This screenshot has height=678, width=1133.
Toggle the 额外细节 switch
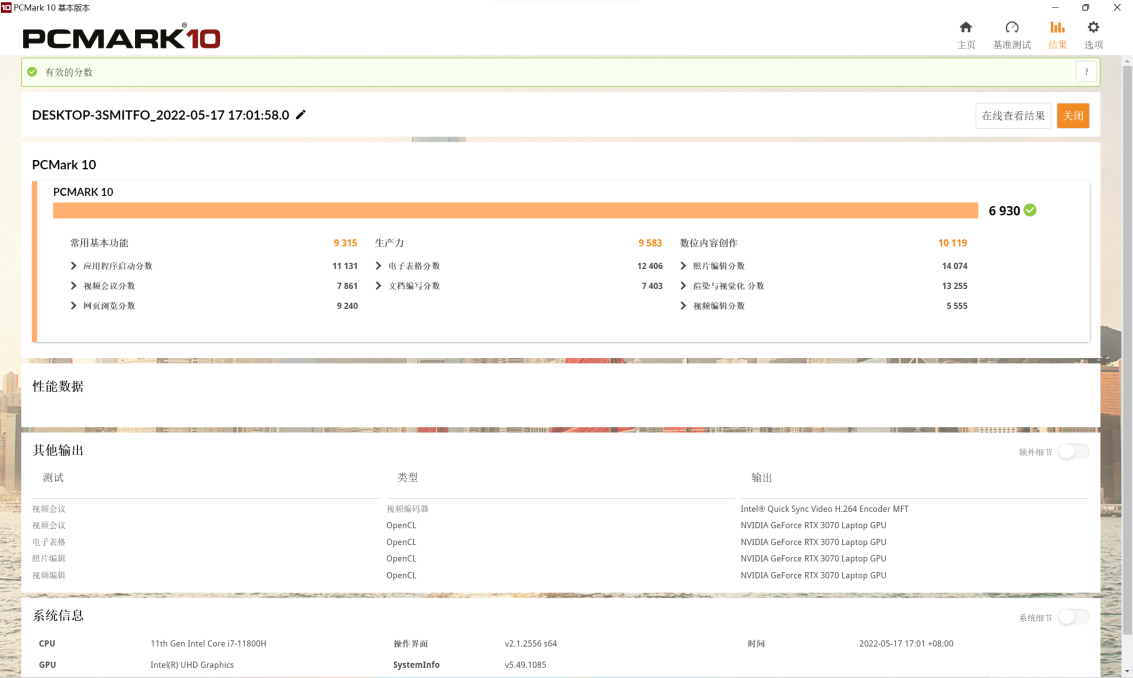(x=1073, y=452)
